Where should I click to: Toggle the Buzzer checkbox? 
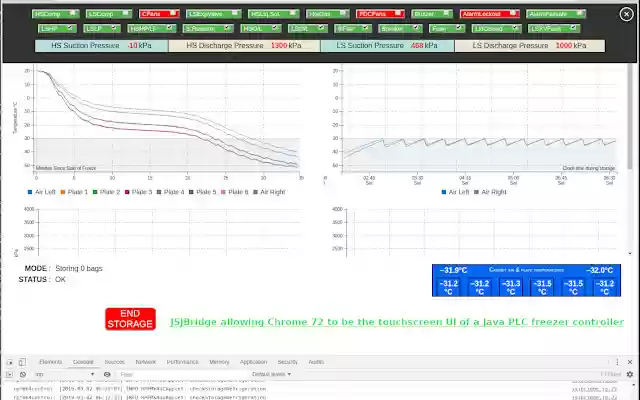pos(446,13)
